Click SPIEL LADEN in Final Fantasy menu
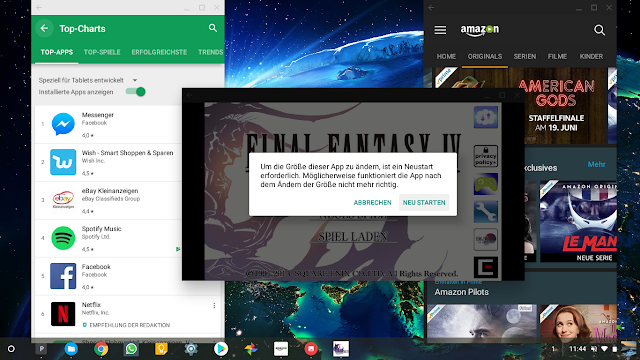This screenshot has height=360, width=640. tap(353, 236)
